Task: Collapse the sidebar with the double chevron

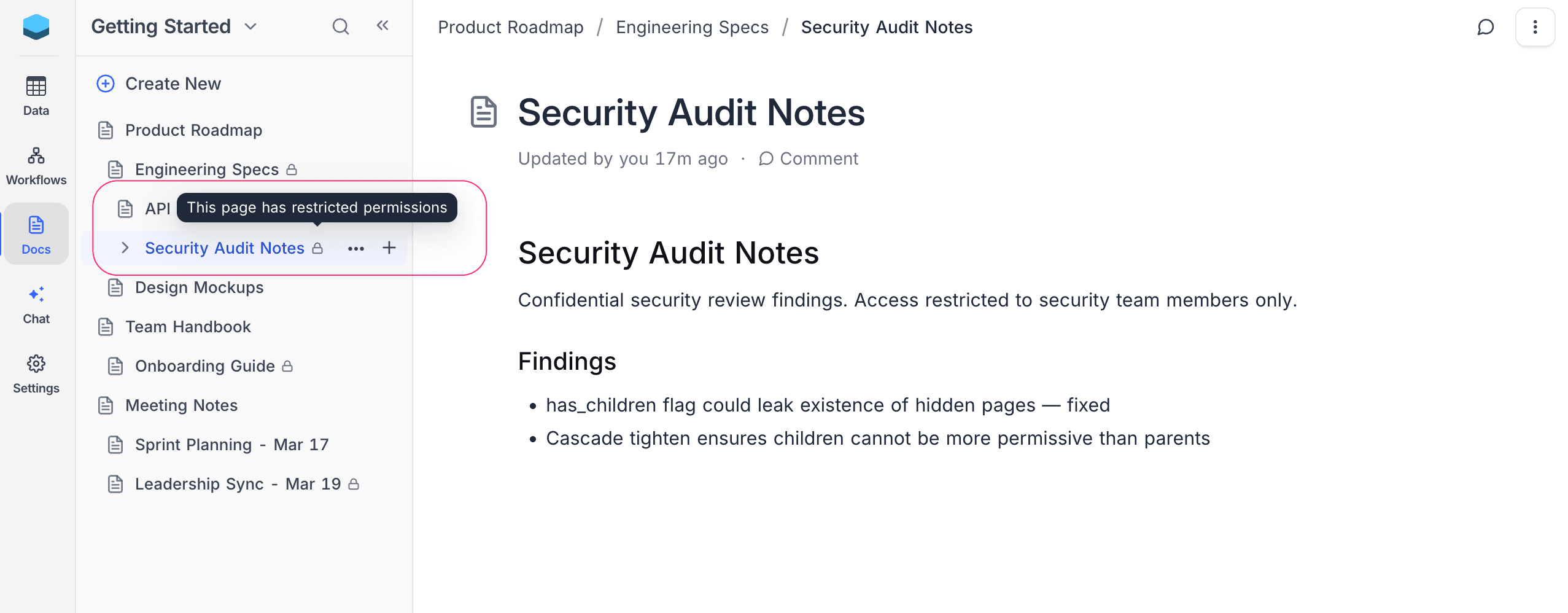Action: click(x=382, y=26)
